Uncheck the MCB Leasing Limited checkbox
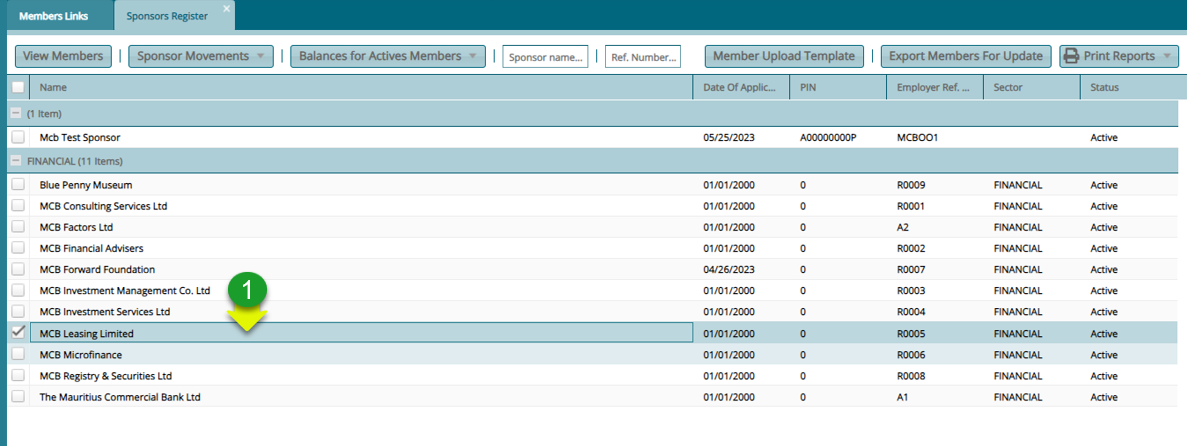The height and width of the screenshot is (446, 1187). 18,332
